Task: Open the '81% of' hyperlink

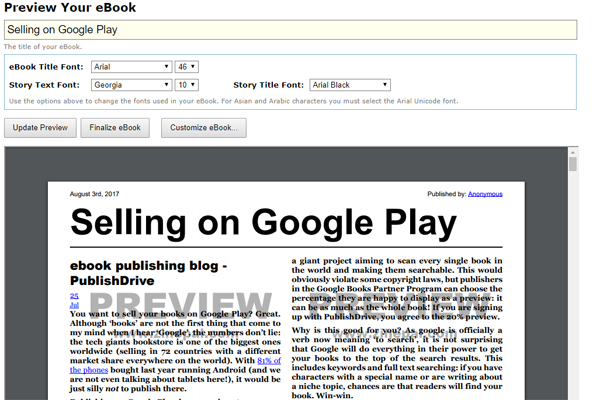Action: [x=269, y=361]
